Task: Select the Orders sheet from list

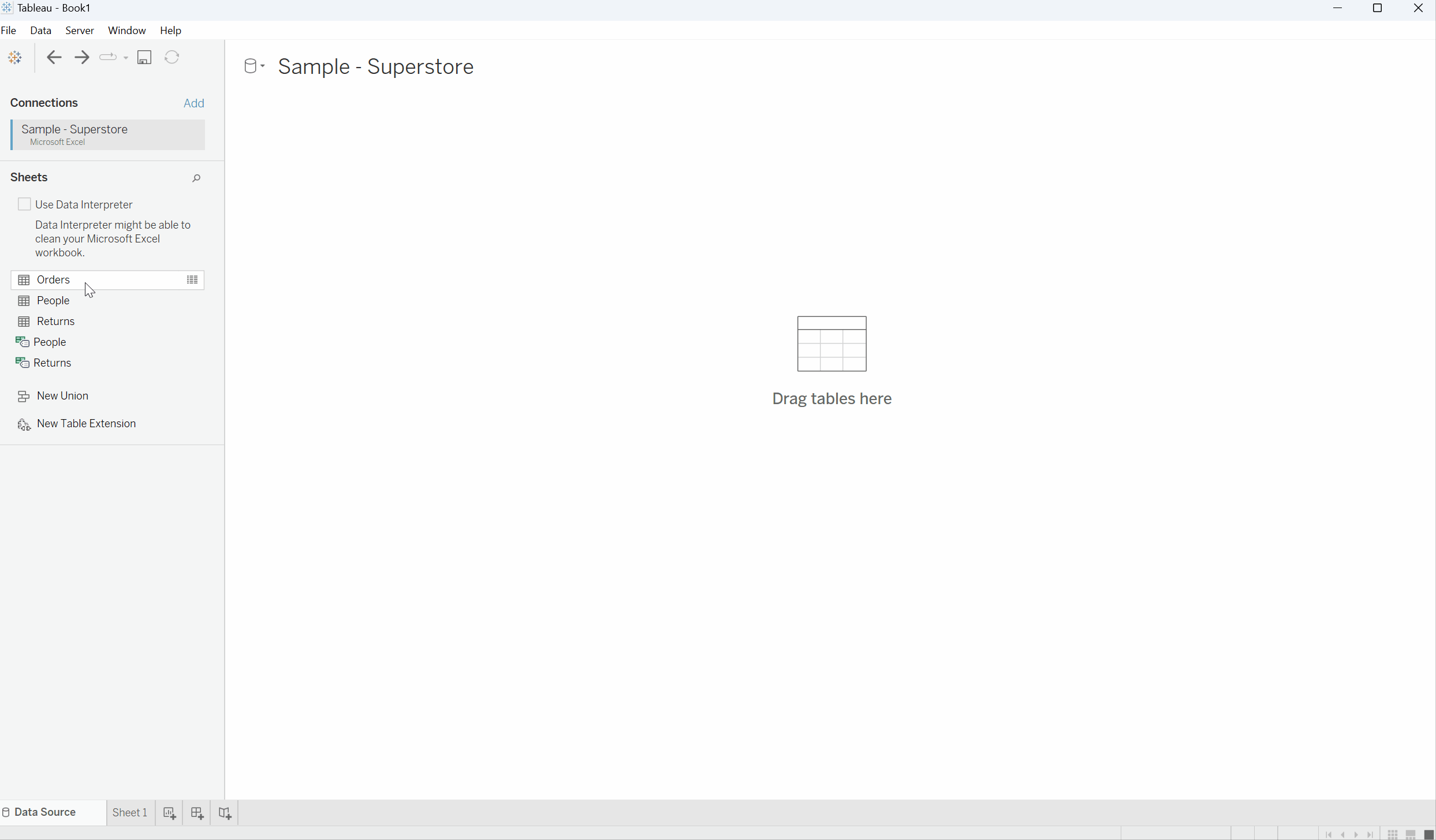Action: 53,279
